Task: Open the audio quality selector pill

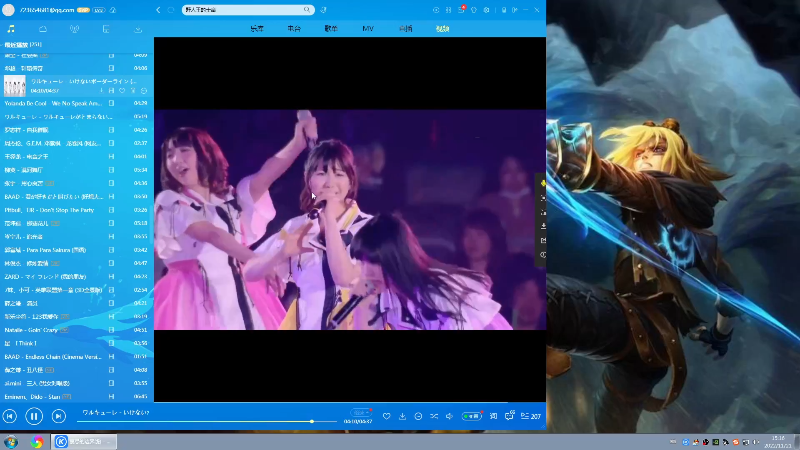Action: pyautogui.click(x=360, y=412)
